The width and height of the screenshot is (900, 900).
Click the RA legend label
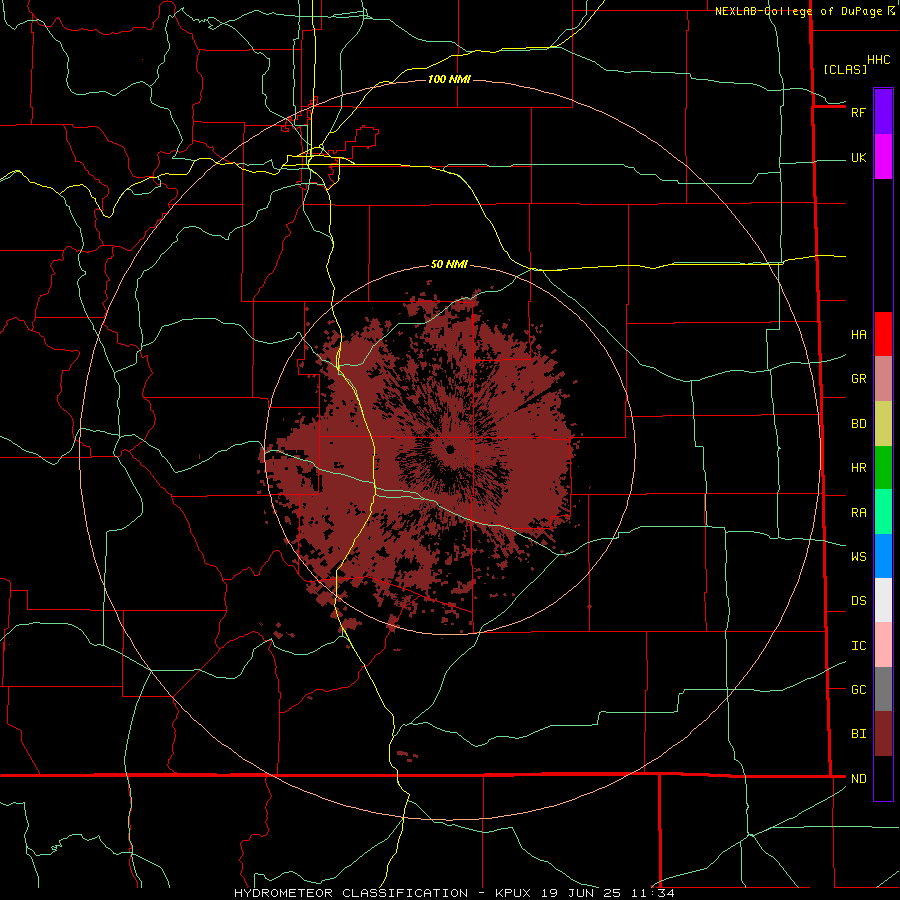pos(859,513)
